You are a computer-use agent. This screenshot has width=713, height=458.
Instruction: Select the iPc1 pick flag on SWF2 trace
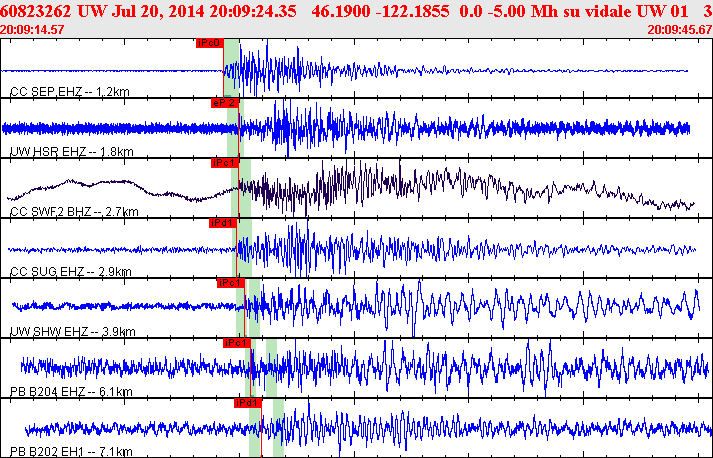click(x=225, y=163)
